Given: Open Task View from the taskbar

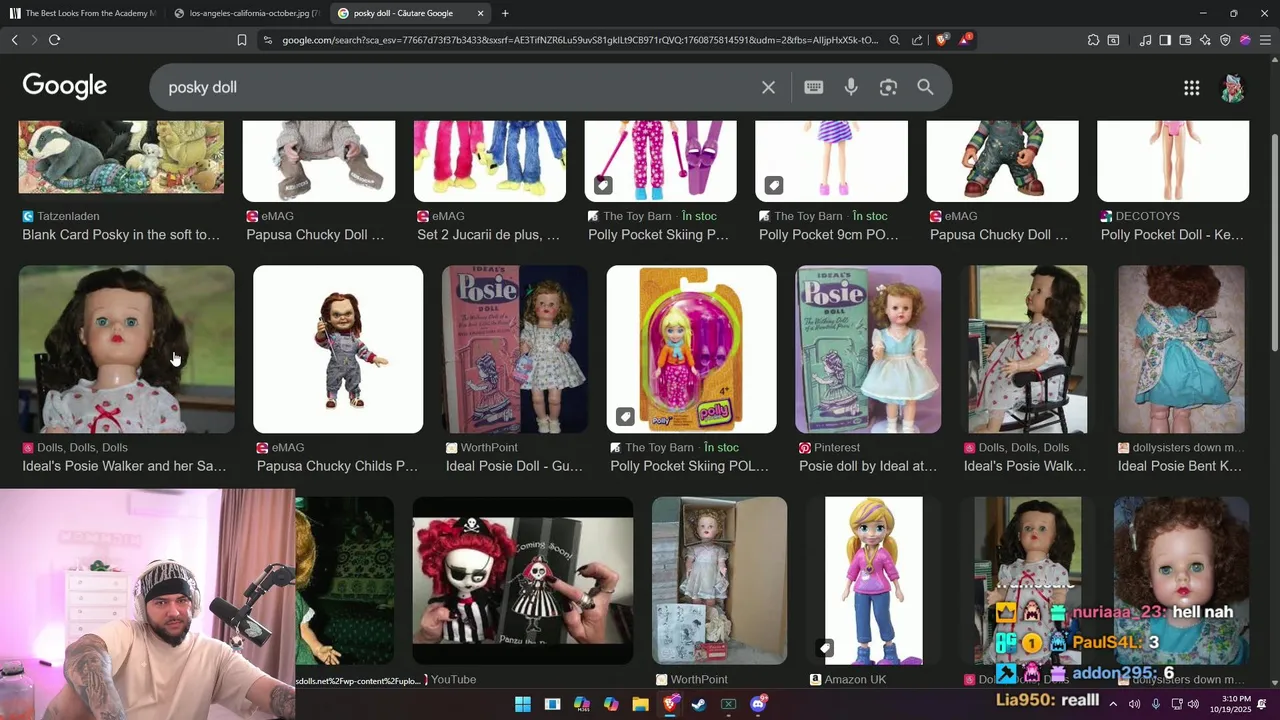Looking at the screenshot, I should 552,704.
